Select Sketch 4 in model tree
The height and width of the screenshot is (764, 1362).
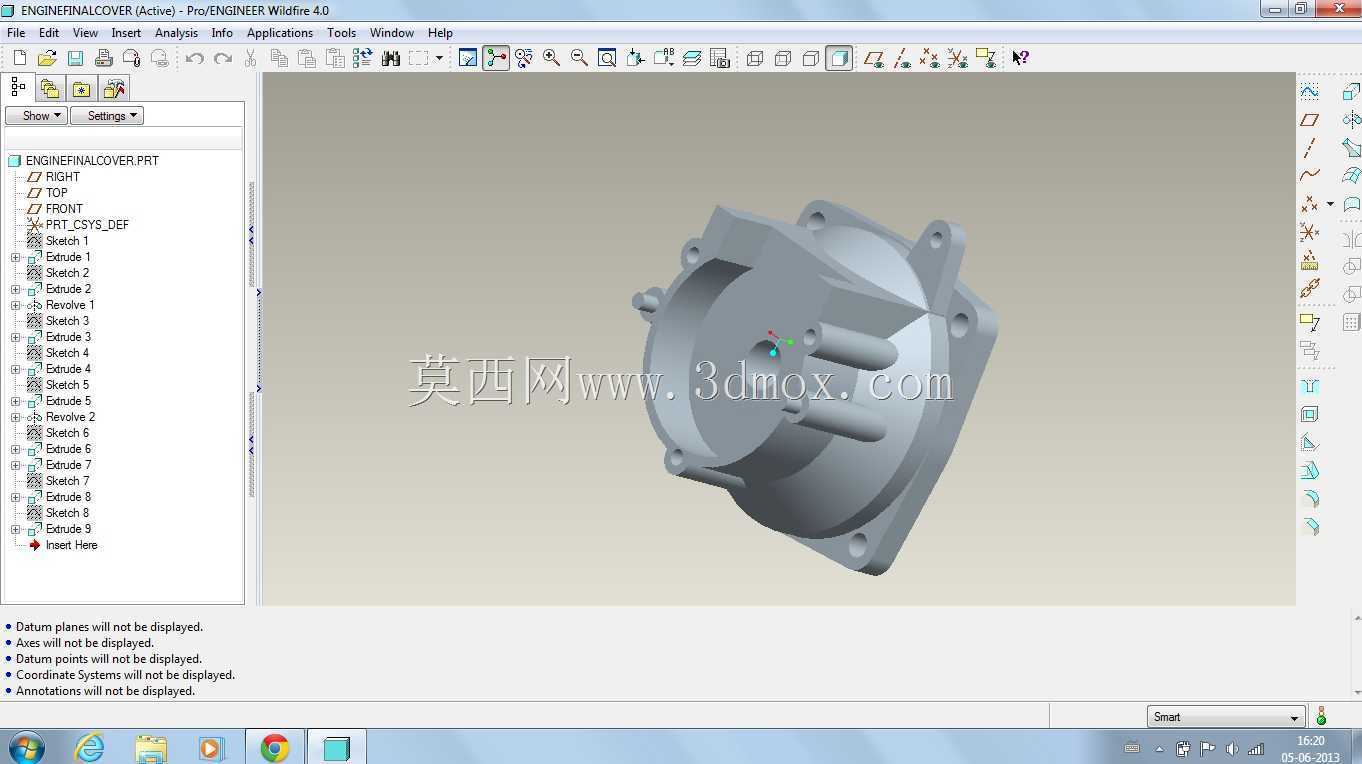tap(67, 353)
